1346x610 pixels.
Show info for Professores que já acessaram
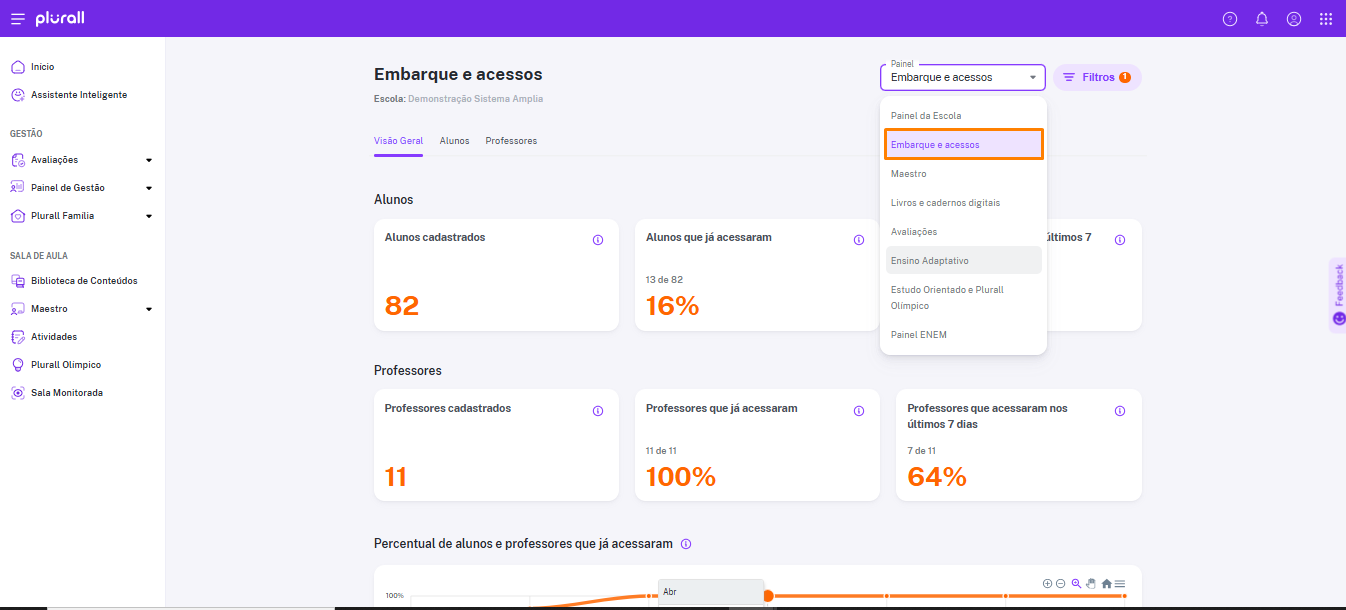pyautogui.click(x=859, y=411)
